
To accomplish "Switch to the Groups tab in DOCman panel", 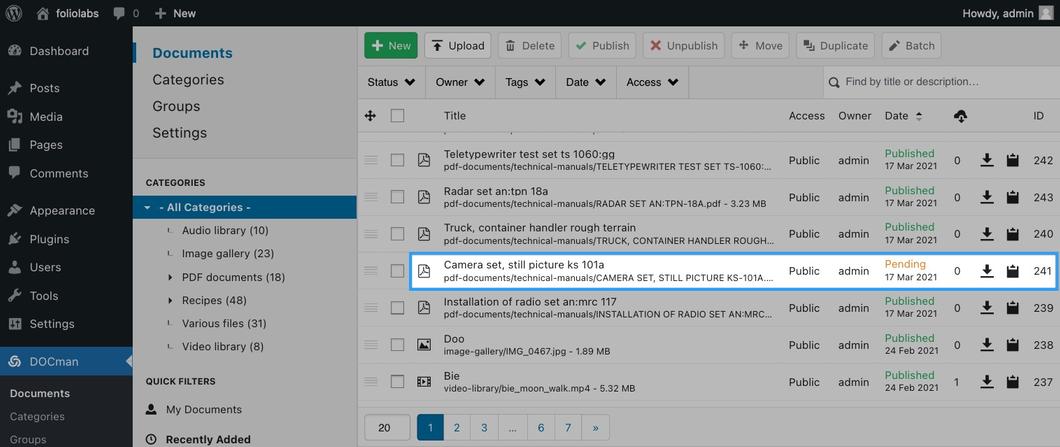I will [x=176, y=106].
